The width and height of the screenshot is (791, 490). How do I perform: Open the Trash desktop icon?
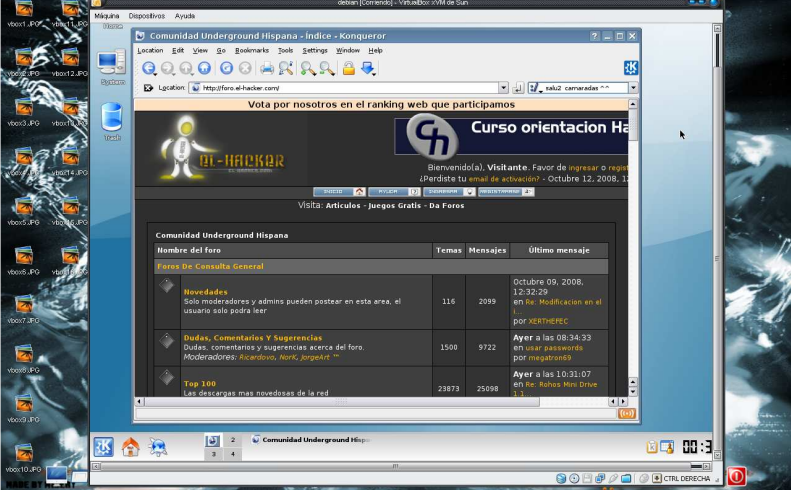pyautogui.click(x=111, y=119)
